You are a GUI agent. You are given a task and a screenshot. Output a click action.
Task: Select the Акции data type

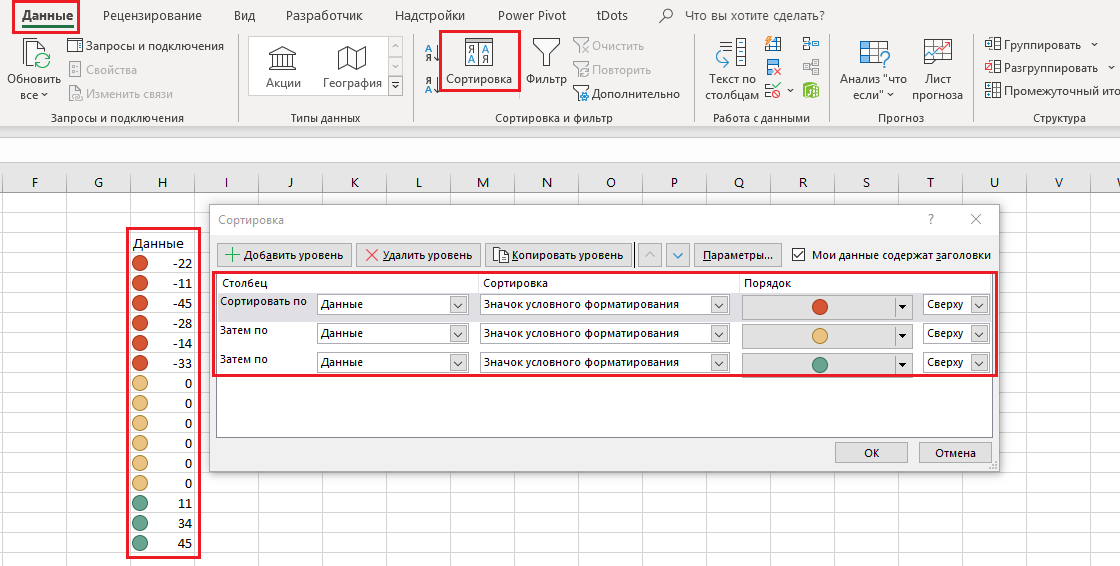(x=284, y=66)
